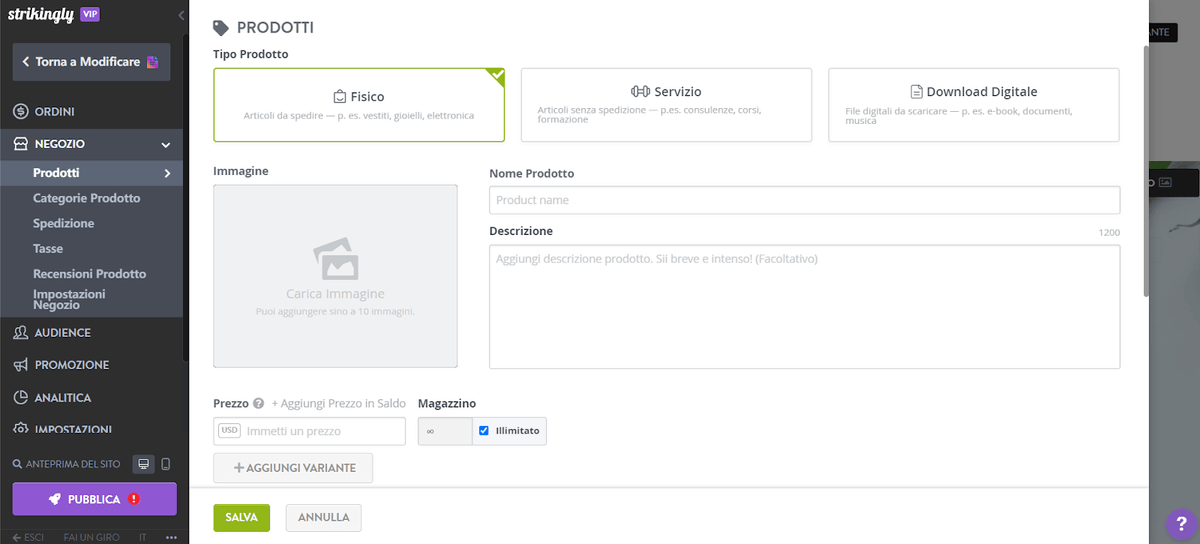Switch to mobile preview icon
The width and height of the screenshot is (1200, 544).
[166, 464]
